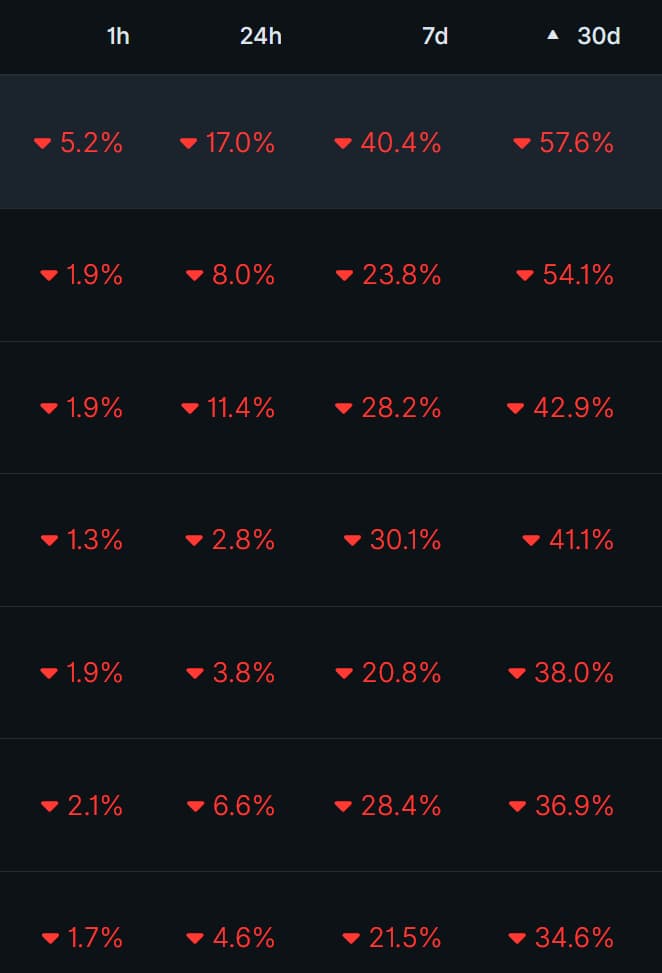Click the 38.0% 30d change value
This screenshot has height=973, width=662.
coord(574,673)
